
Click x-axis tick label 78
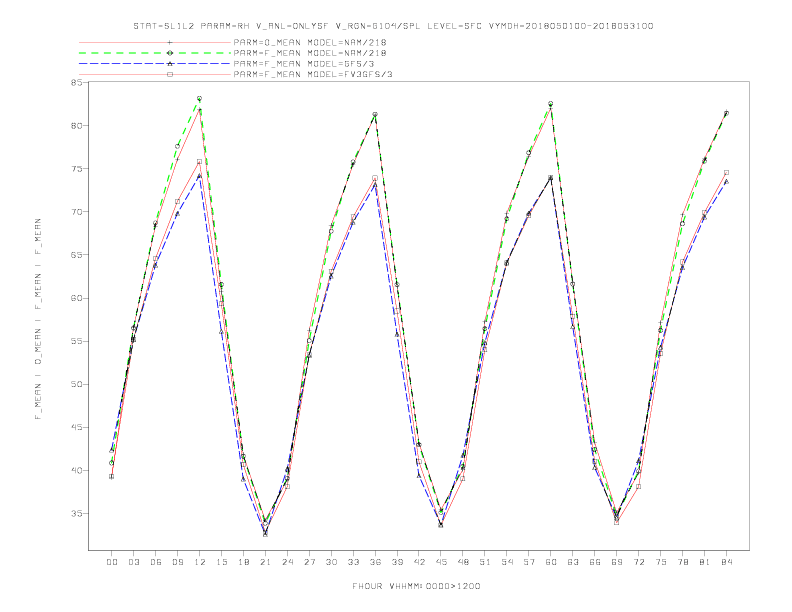pyautogui.click(x=683, y=562)
